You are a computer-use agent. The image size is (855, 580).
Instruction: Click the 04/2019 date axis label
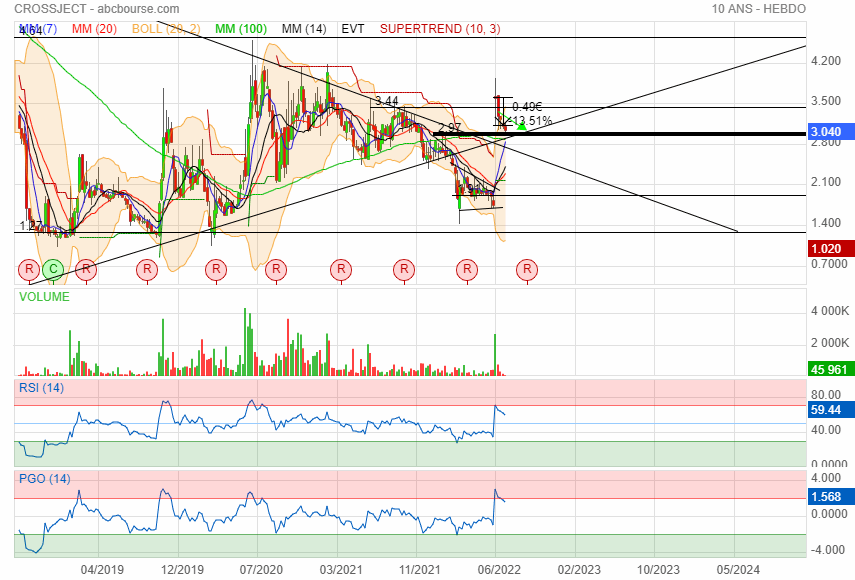102,570
